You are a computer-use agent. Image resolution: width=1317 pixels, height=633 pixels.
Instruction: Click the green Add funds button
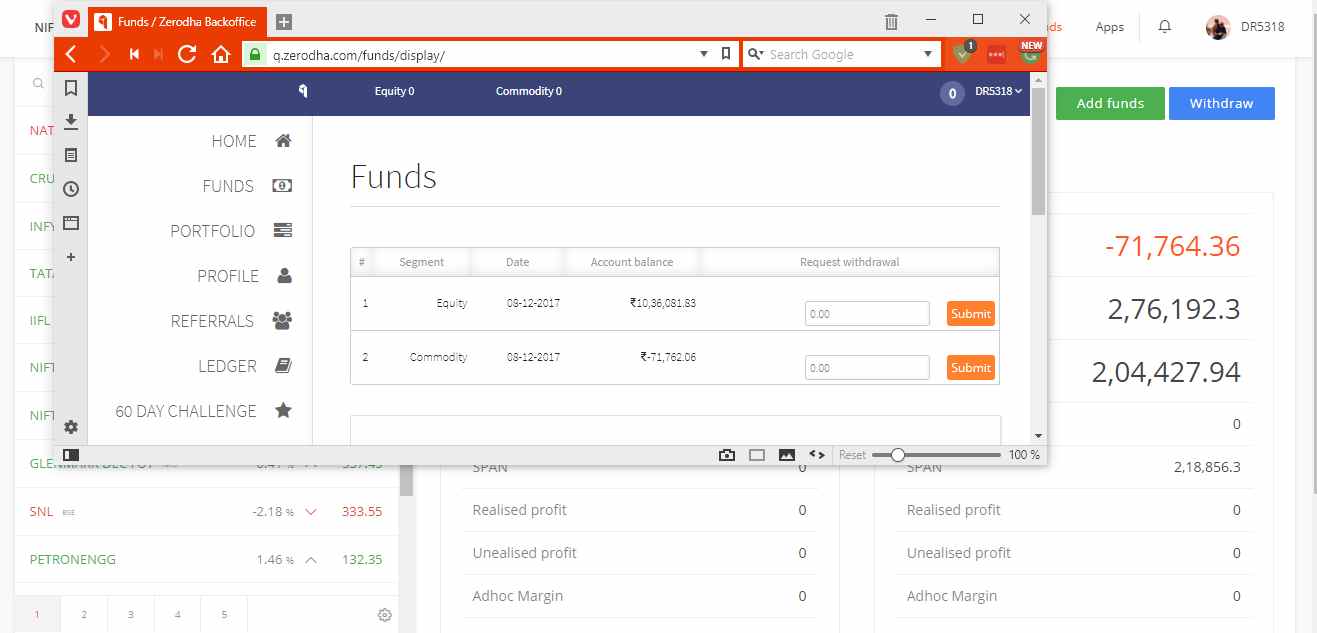point(1110,104)
